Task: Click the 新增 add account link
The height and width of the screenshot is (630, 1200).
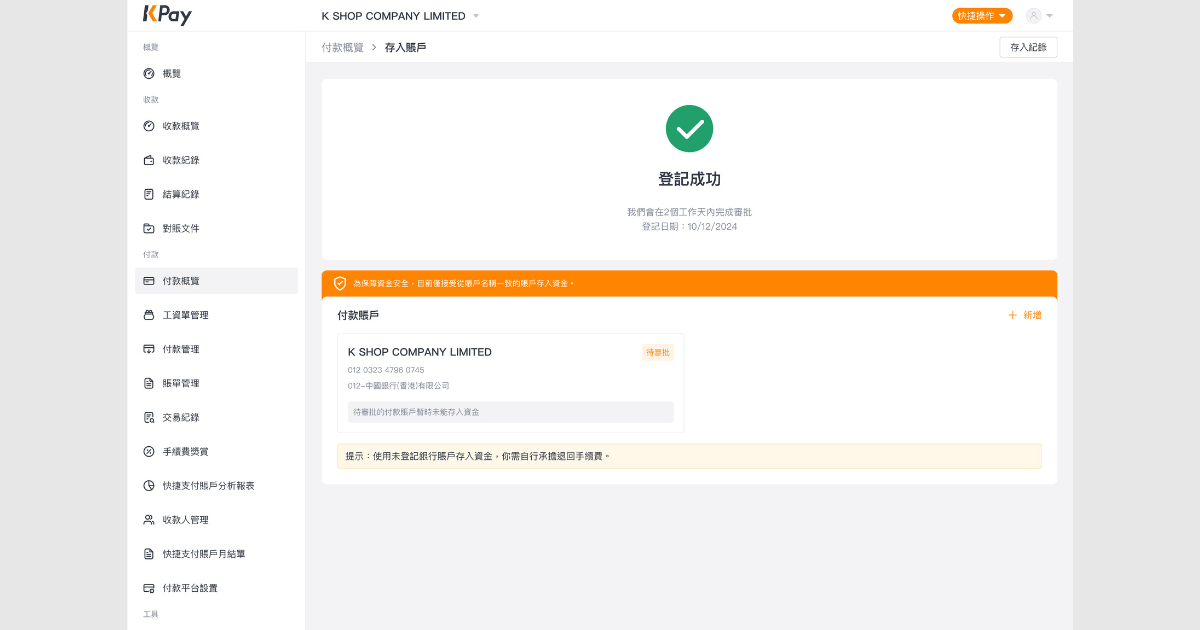Action: (1025, 315)
